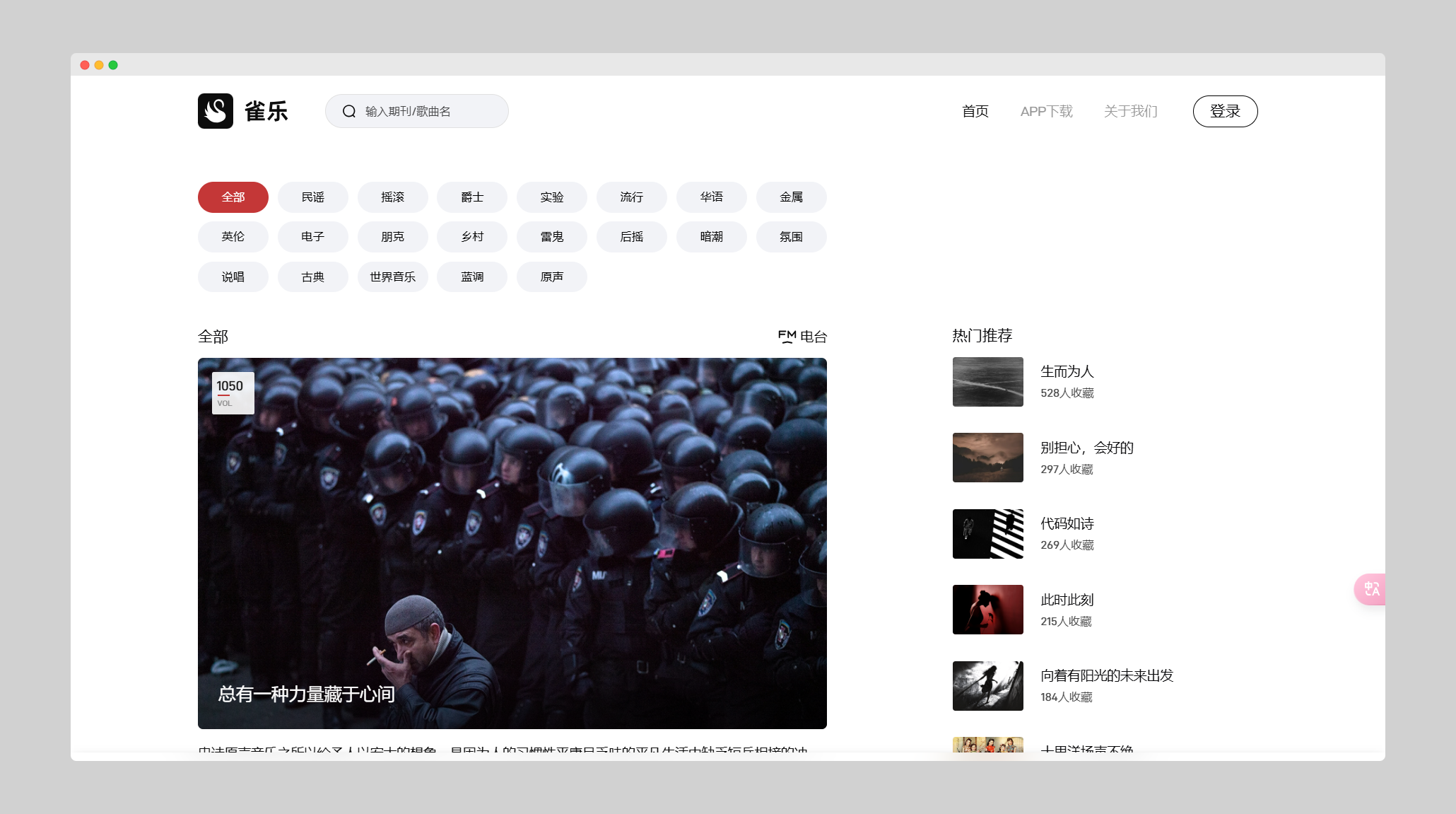Click the 297人收藏 count text

tap(1067, 470)
